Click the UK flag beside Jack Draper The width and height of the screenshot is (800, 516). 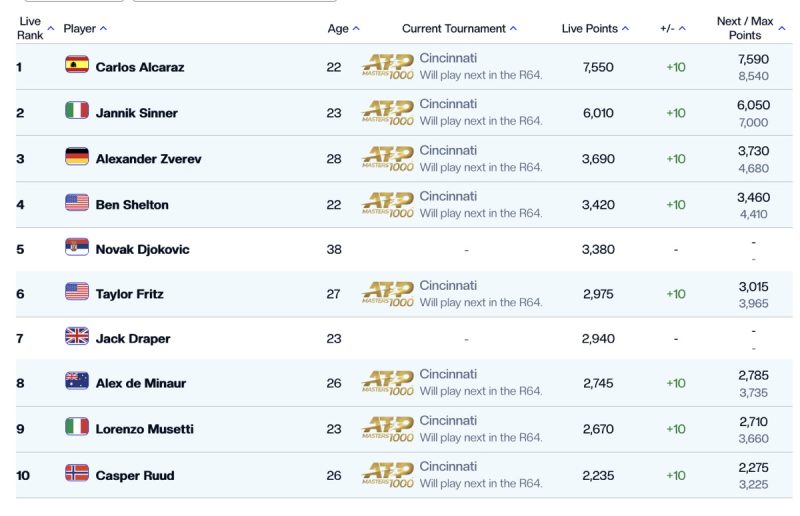pyautogui.click(x=77, y=336)
